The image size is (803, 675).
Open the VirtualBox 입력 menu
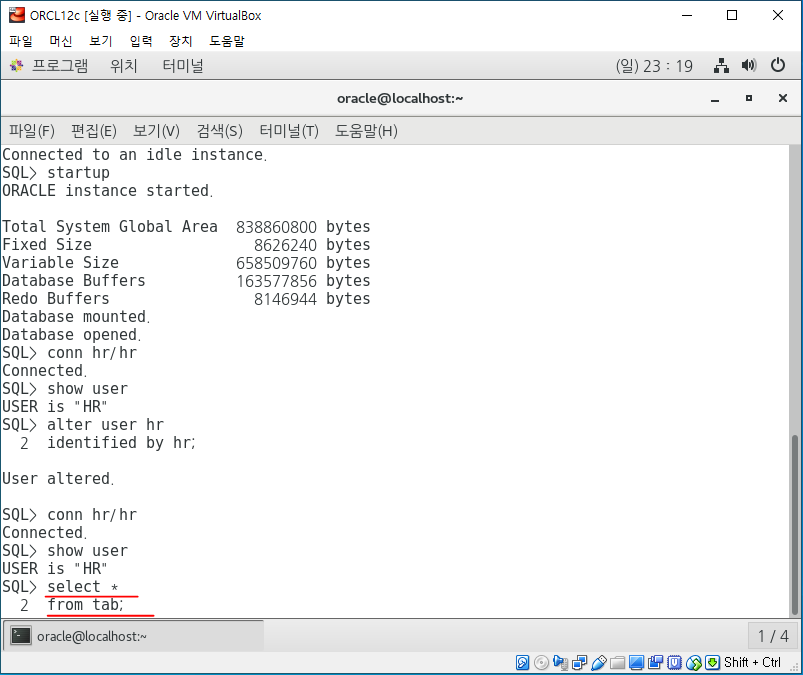[141, 40]
